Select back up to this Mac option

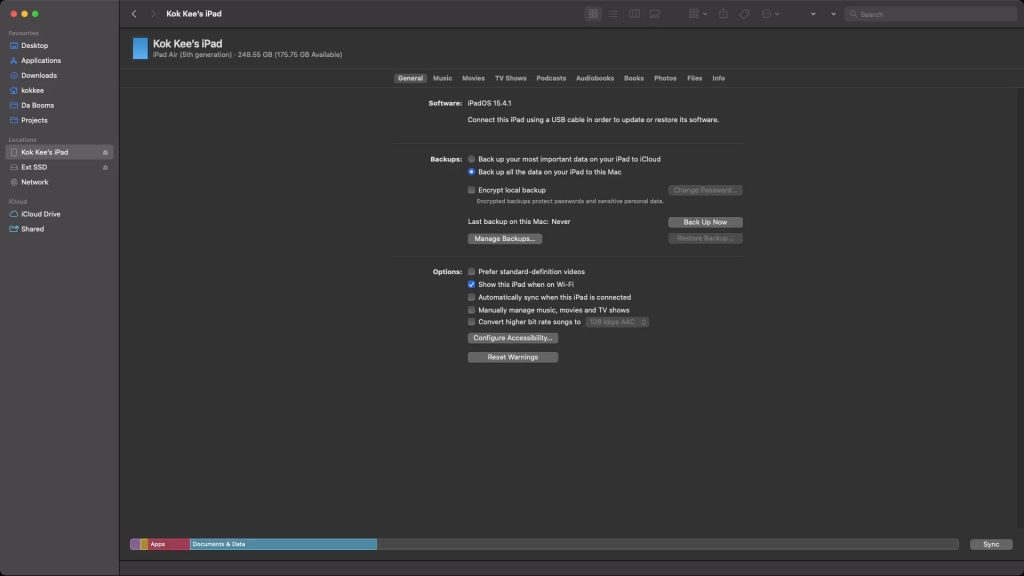[472, 172]
